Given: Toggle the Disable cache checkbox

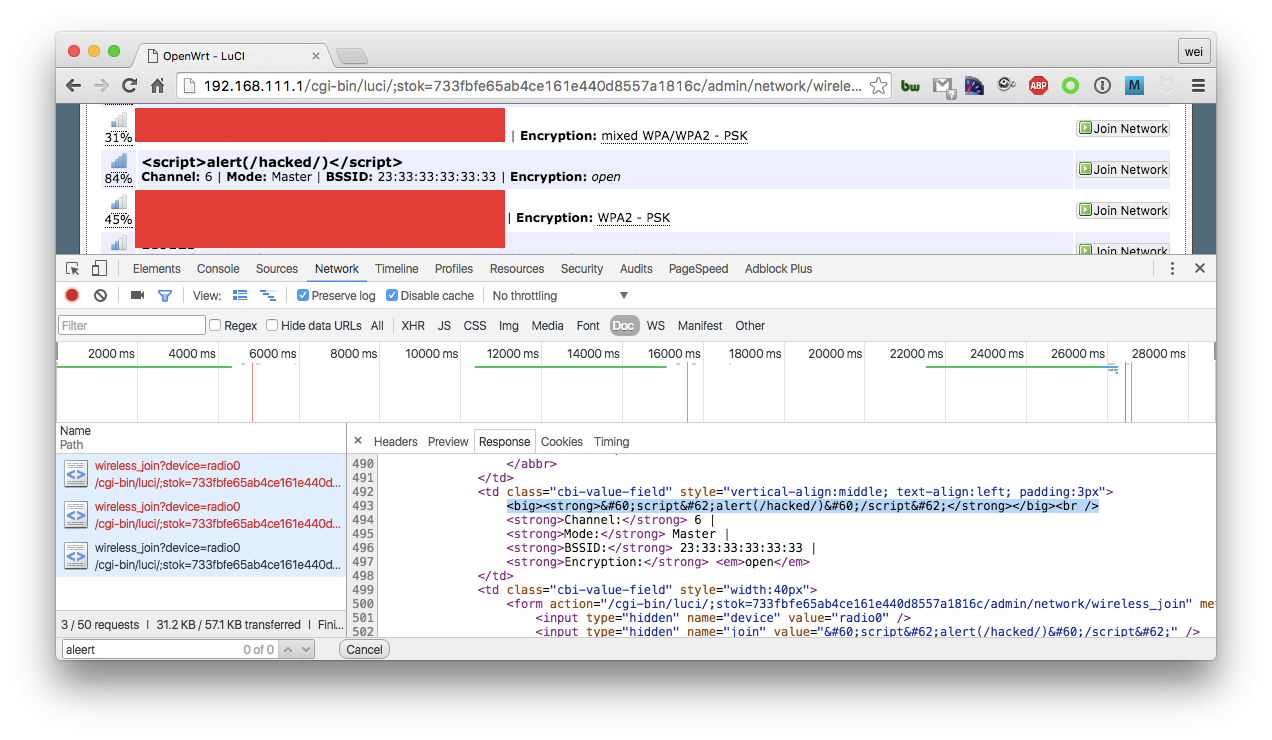Looking at the screenshot, I should [x=392, y=296].
